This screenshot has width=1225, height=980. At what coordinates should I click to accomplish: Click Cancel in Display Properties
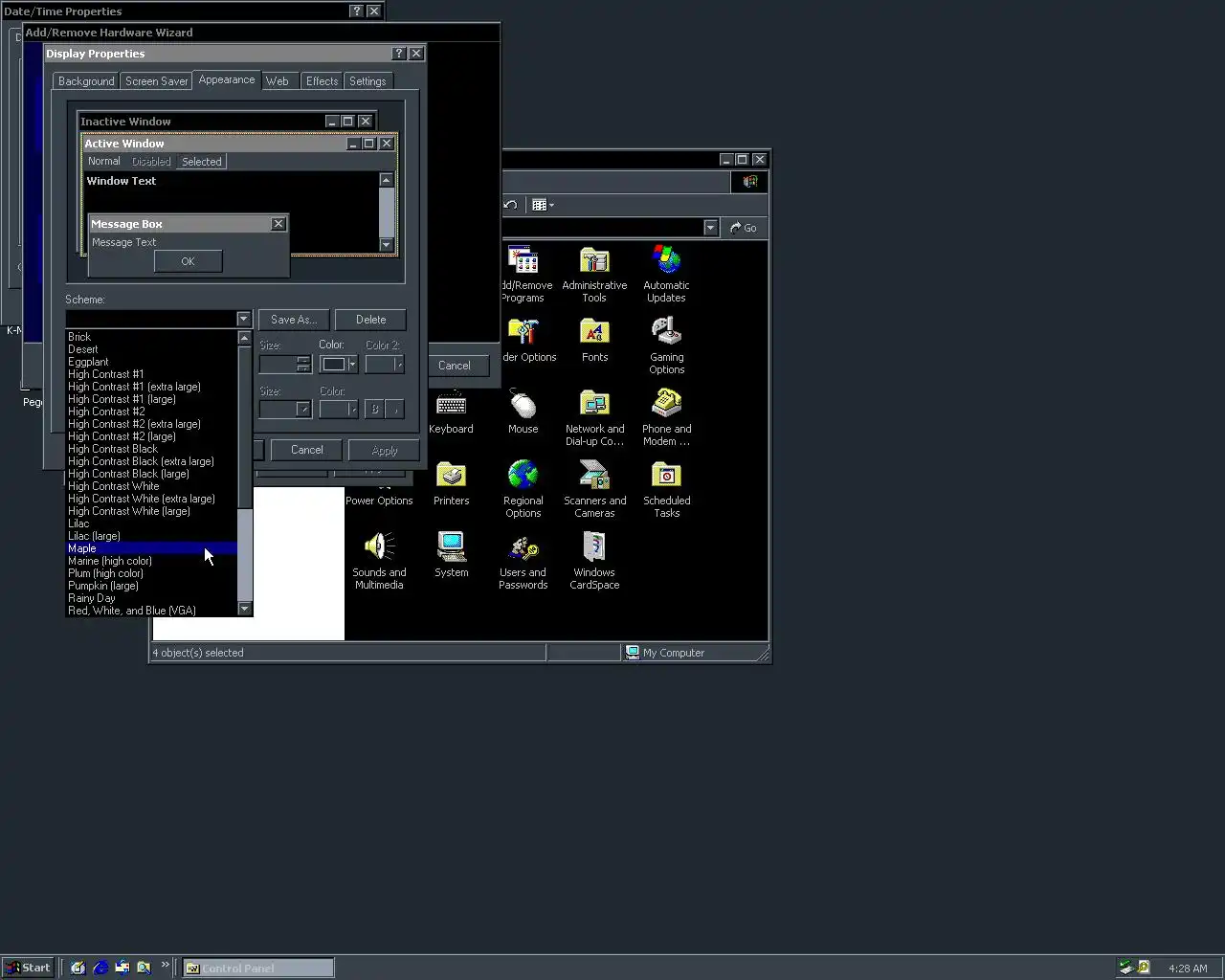tap(306, 450)
